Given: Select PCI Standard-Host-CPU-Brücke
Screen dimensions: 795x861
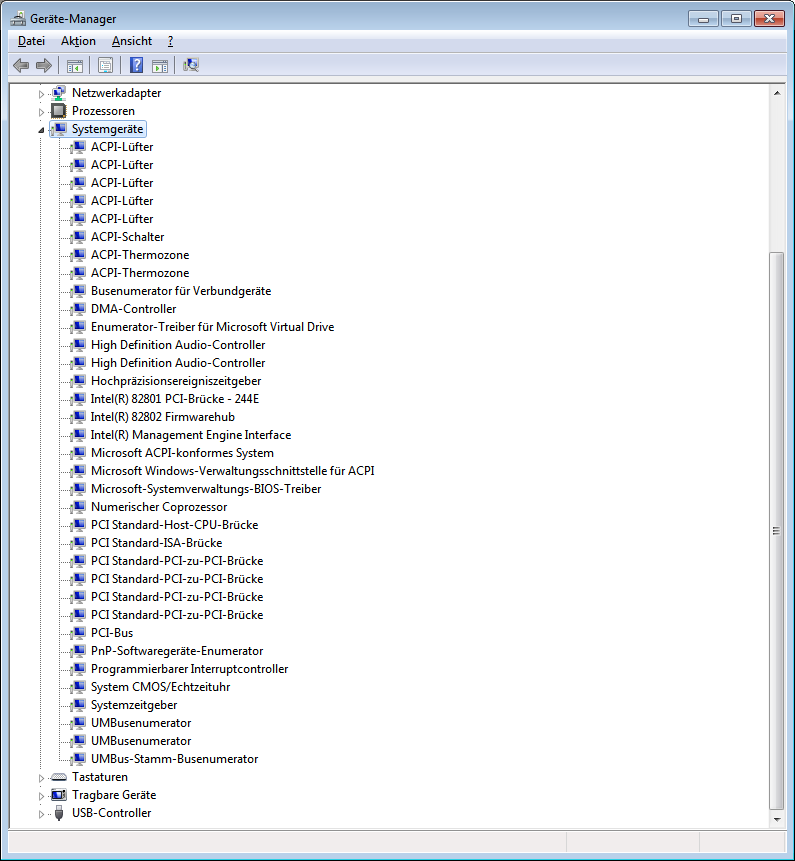Looking at the screenshot, I should click(x=174, y=525).
